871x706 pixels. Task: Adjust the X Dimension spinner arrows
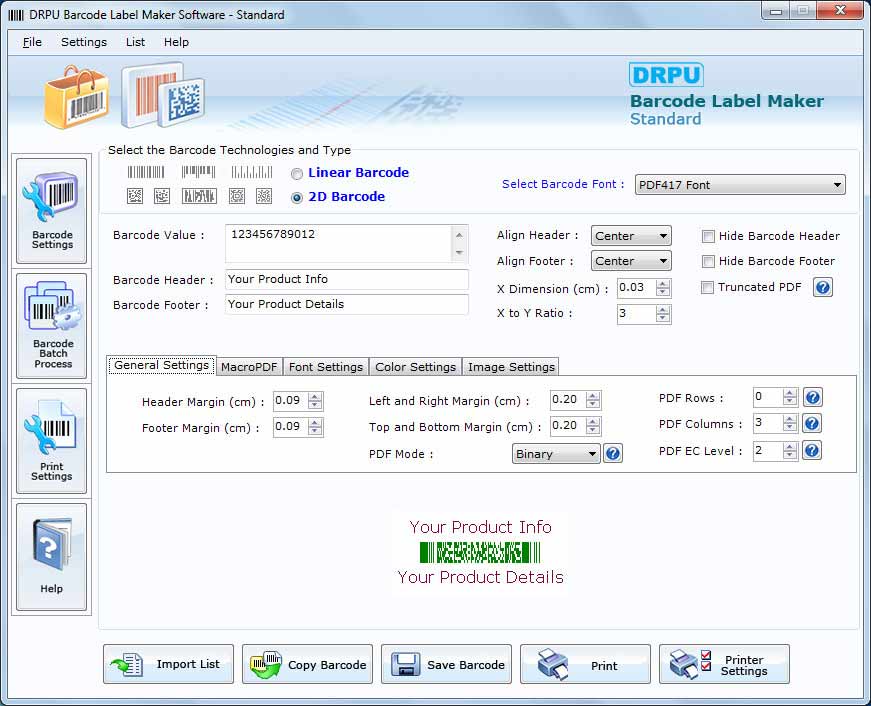tap(663, 288)
